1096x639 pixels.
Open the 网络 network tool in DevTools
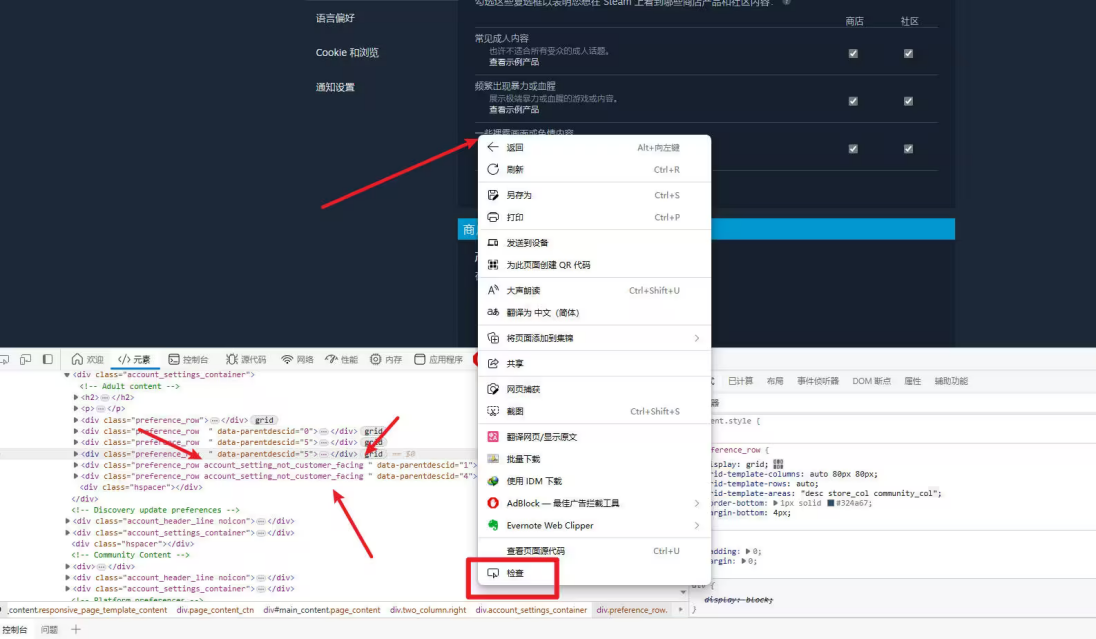(x=297, y=359)
